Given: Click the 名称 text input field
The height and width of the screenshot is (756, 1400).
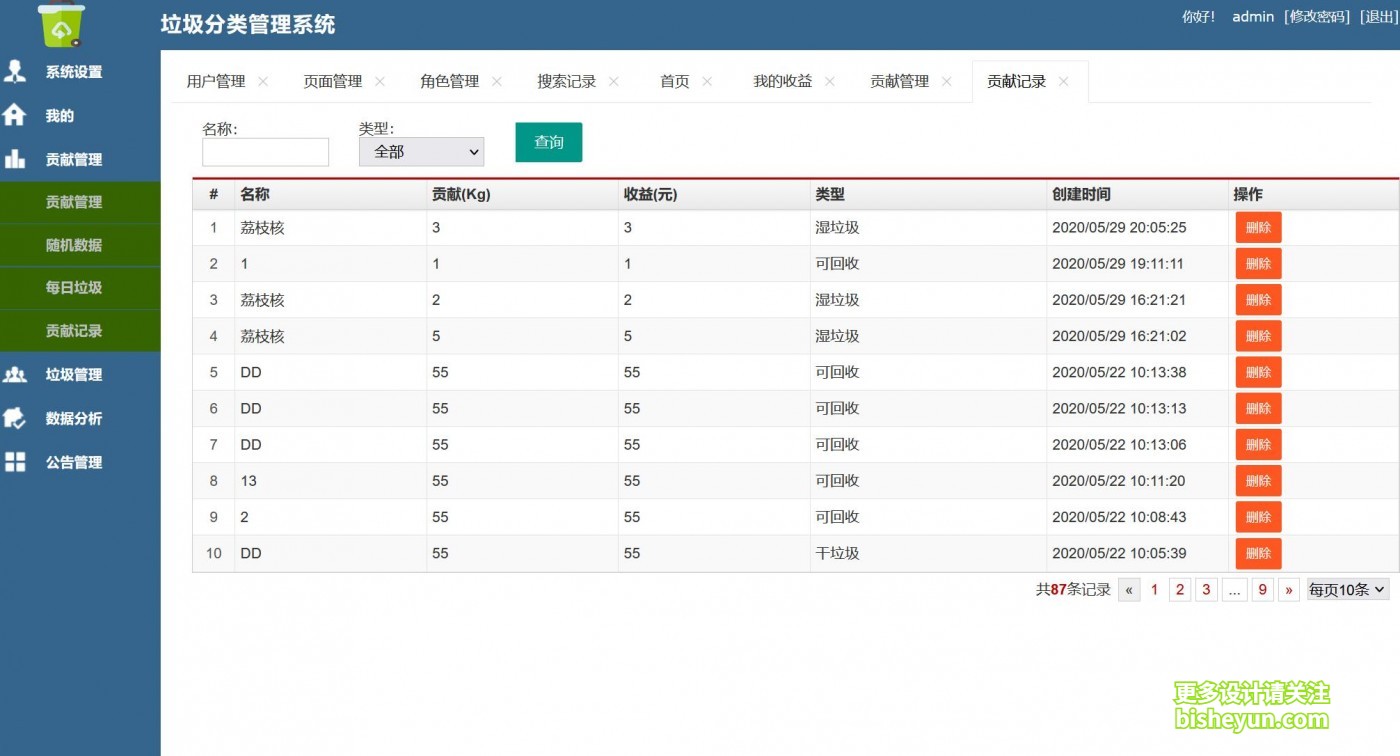Looking at the screenshot, I should point(265,152).
